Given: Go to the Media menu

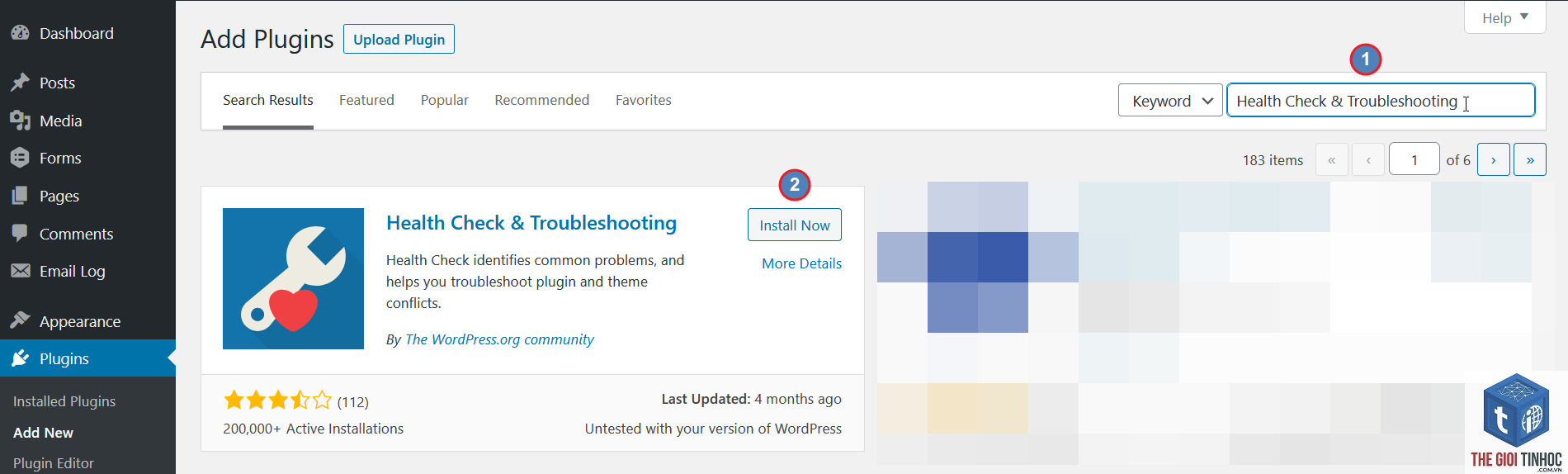Looking at the screenshot, I should [87, 121].
